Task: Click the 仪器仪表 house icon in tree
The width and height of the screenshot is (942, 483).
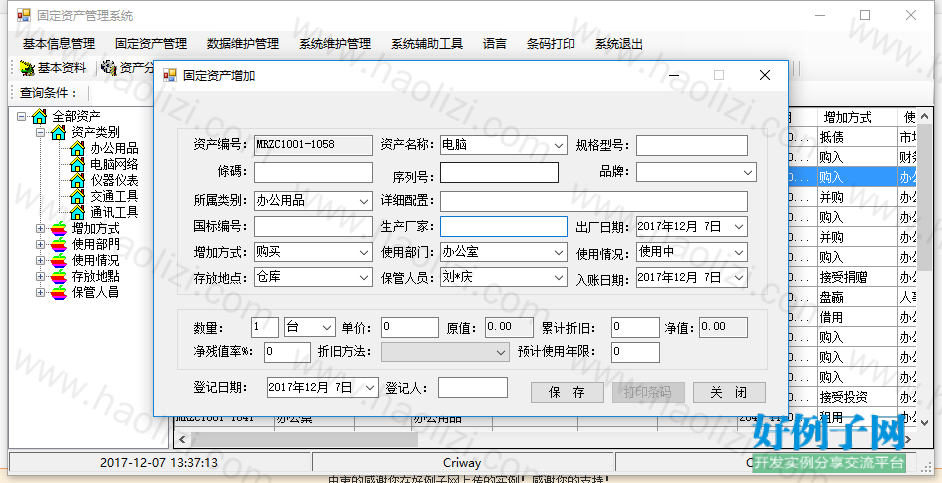Action: tap(77, 180)
